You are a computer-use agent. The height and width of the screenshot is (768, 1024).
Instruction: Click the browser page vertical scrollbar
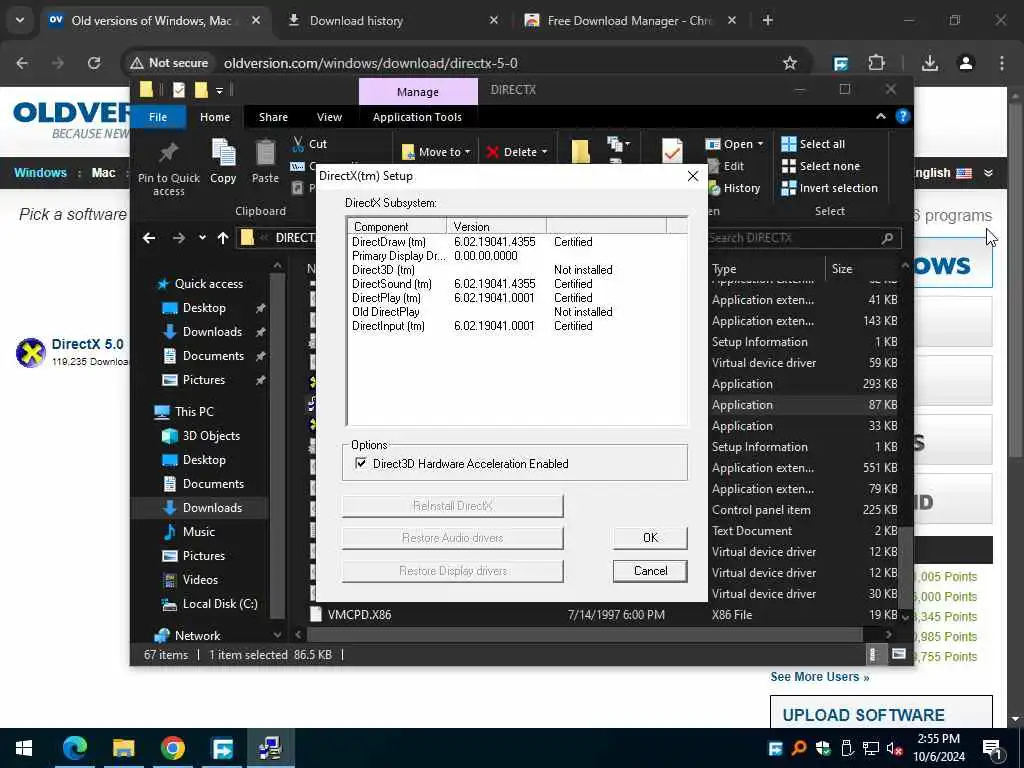(1015, 281)
